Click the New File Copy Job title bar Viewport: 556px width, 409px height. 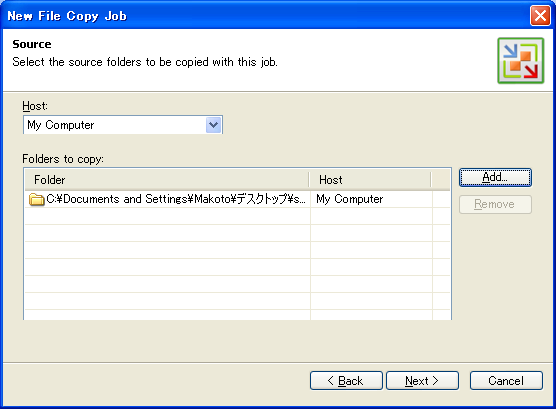[266, 16]
